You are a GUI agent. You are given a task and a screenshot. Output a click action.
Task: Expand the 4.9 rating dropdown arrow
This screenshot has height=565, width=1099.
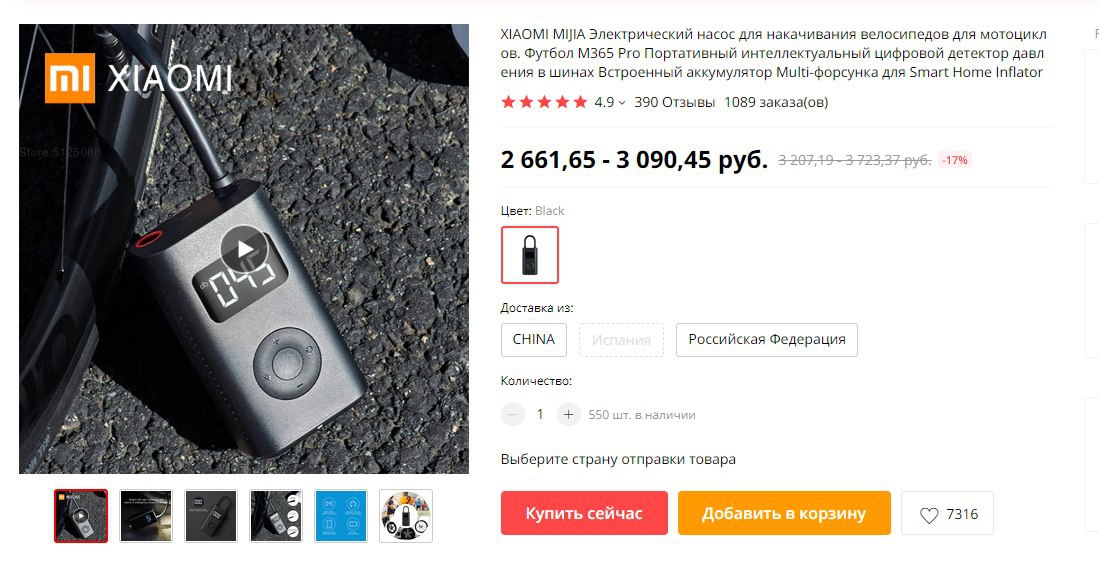[622, 103]
